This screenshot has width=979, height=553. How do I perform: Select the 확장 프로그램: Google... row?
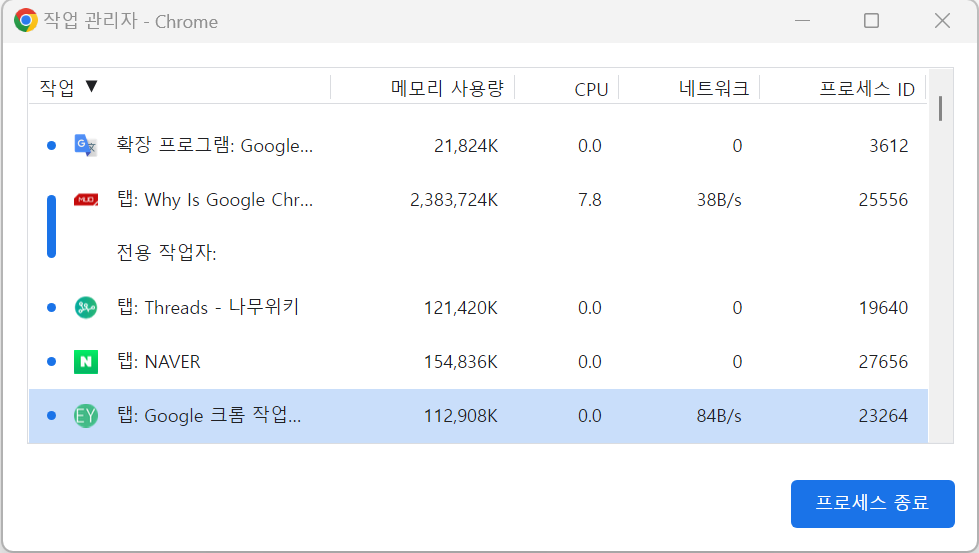(478, 145)
